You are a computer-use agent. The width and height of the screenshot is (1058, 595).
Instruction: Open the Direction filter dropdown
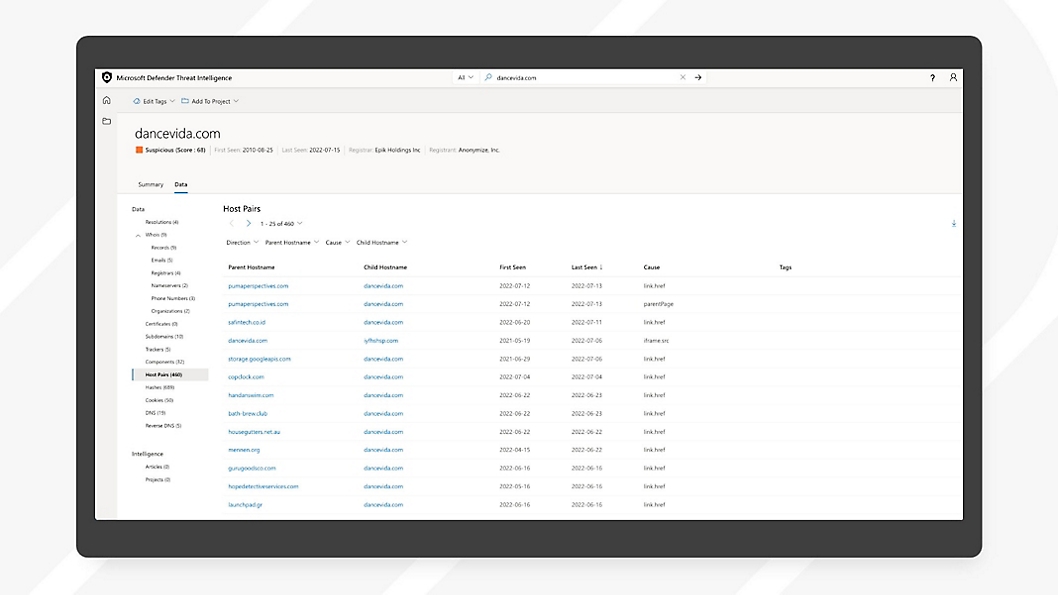(x=242, y=243)
